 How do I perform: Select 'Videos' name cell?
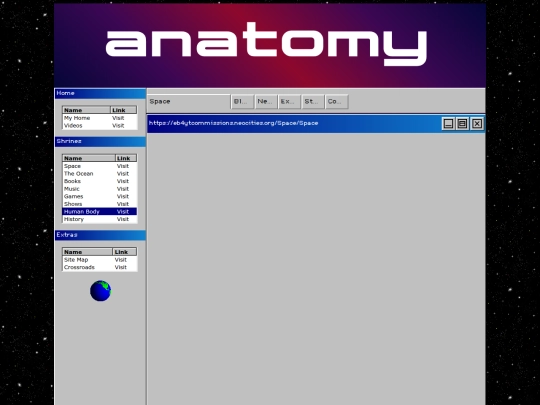coord(73,125)
